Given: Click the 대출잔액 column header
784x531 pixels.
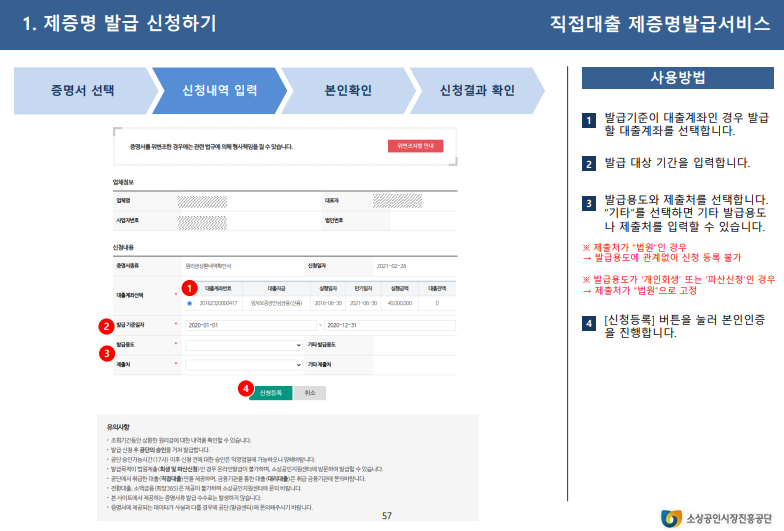Looking at the screenshot, I should [x=437, y=288].
